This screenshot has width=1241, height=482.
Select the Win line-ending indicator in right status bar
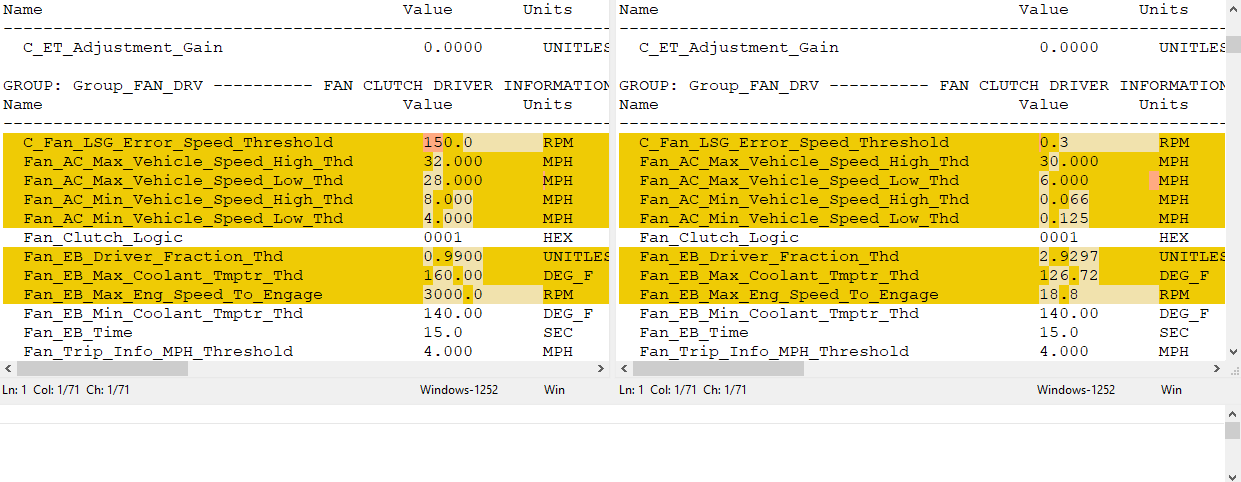click(1171, 390)
